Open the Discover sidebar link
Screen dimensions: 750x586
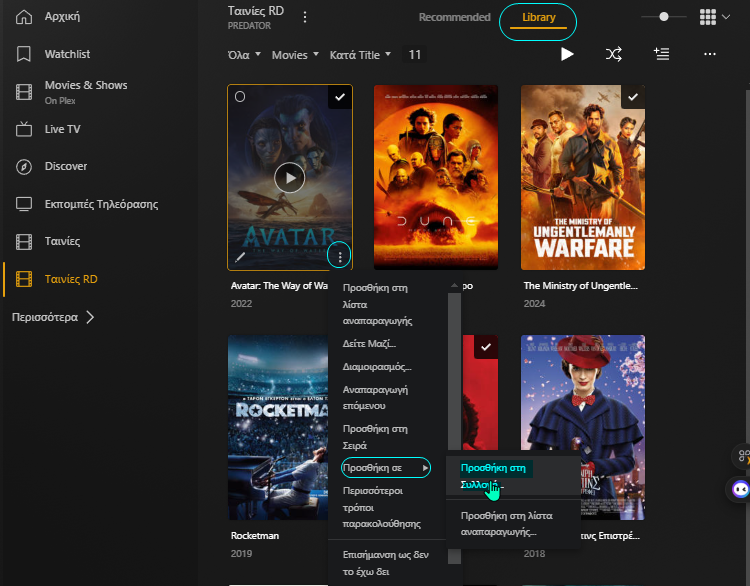66,166
